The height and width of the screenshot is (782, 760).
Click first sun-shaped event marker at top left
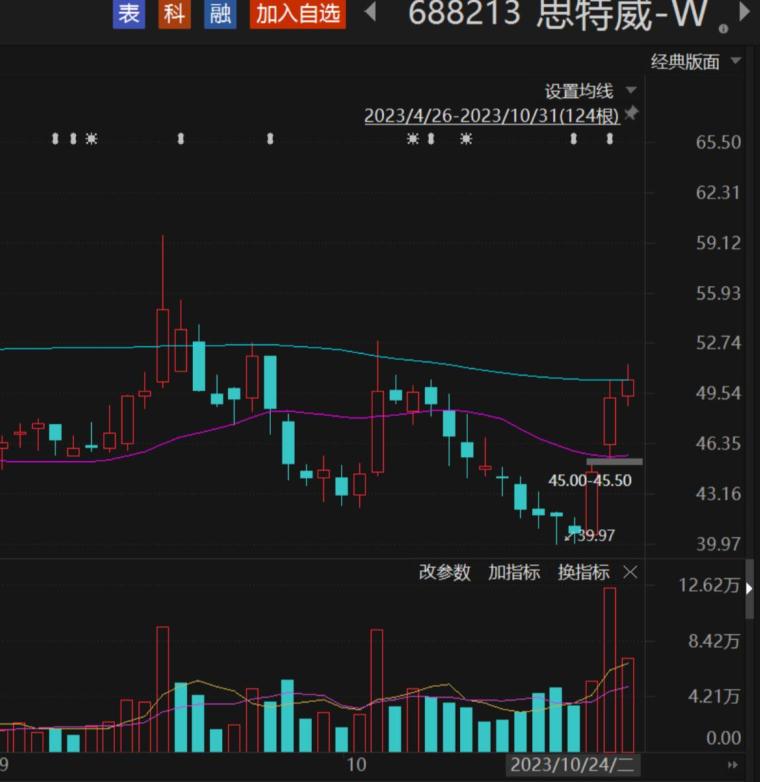pyautogui.click(x=91, y=138)
